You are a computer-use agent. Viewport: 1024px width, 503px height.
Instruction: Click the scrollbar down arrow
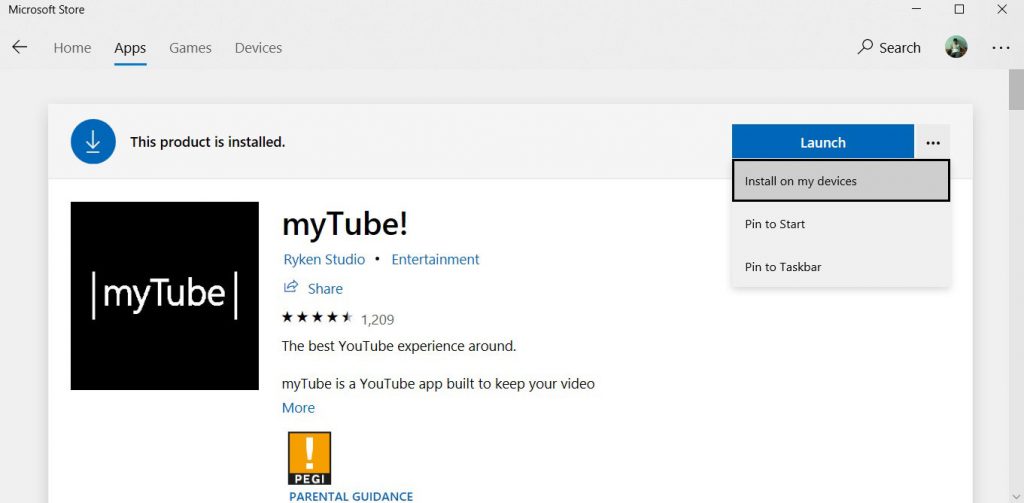click(x=1016, y=497)
